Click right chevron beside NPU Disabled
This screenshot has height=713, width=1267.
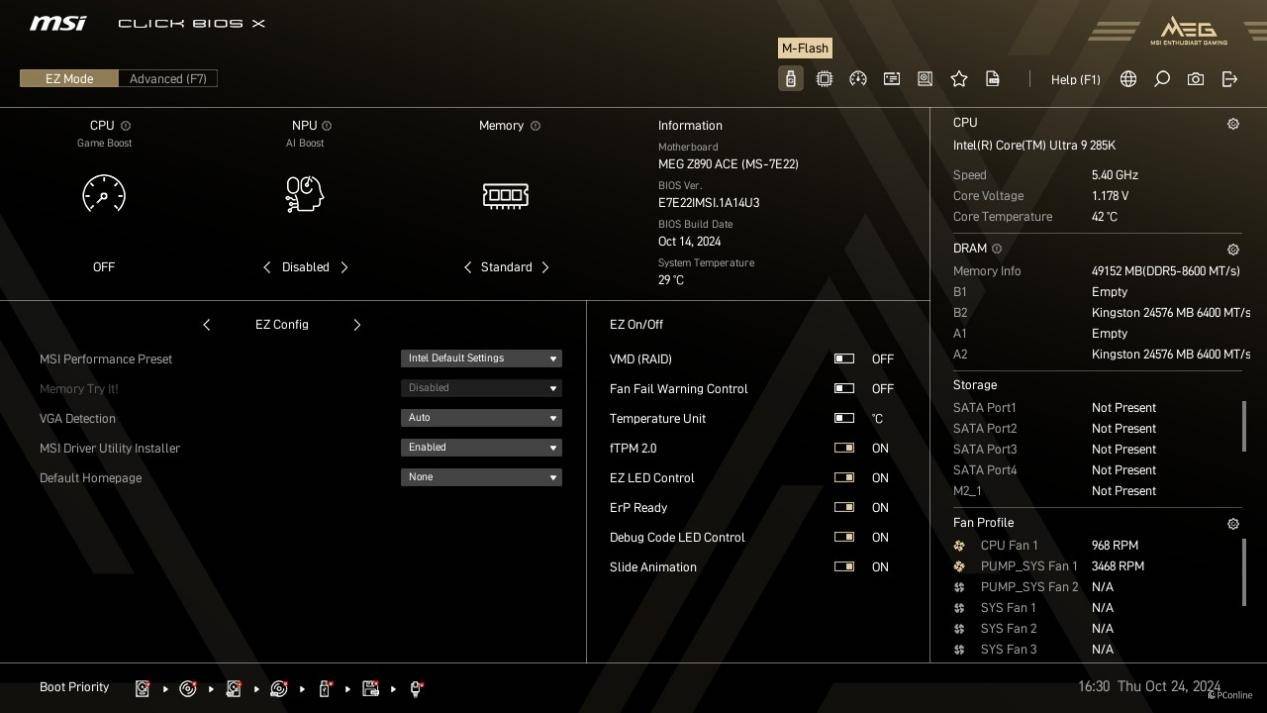pos(344,267)
